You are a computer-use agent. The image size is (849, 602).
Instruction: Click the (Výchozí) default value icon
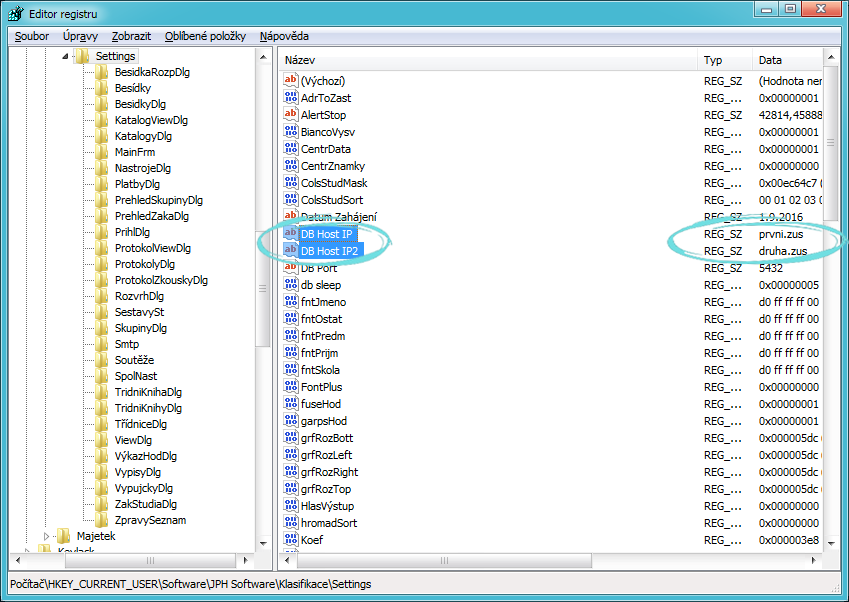click(291, 81)
